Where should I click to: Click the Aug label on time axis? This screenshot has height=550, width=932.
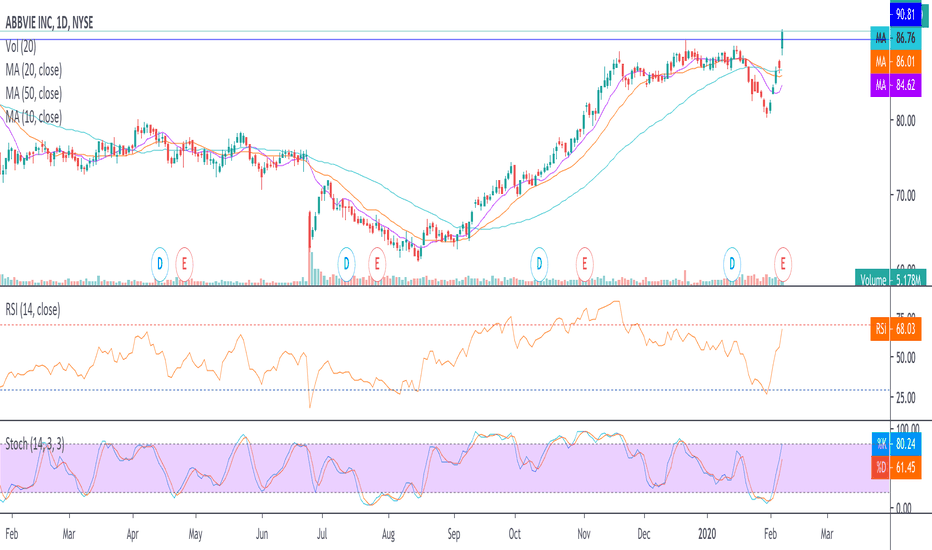(388, 534)
